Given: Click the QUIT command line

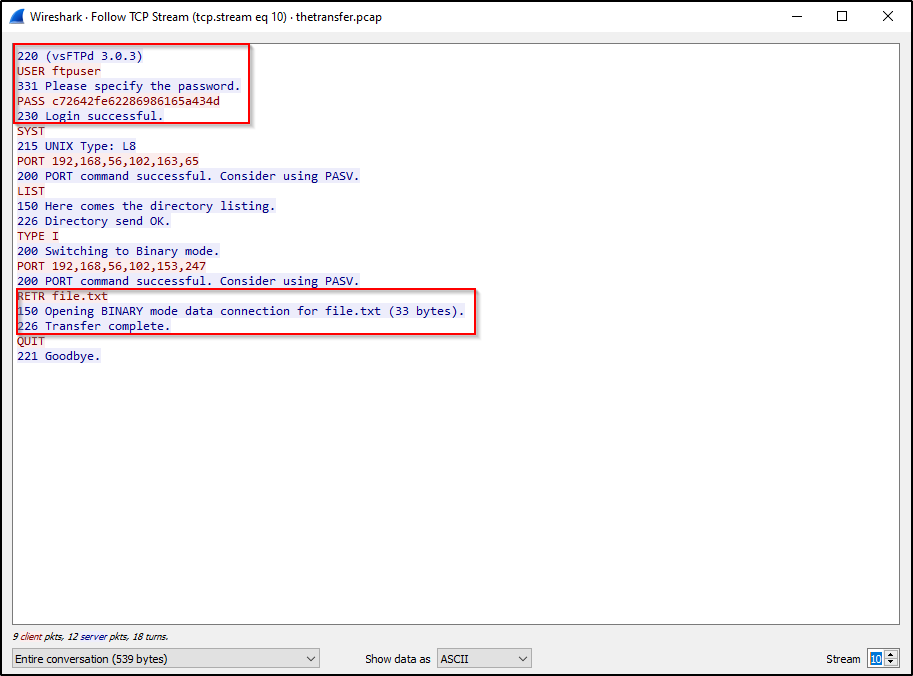Looking at the screenshot, I should tap(31, 341).
